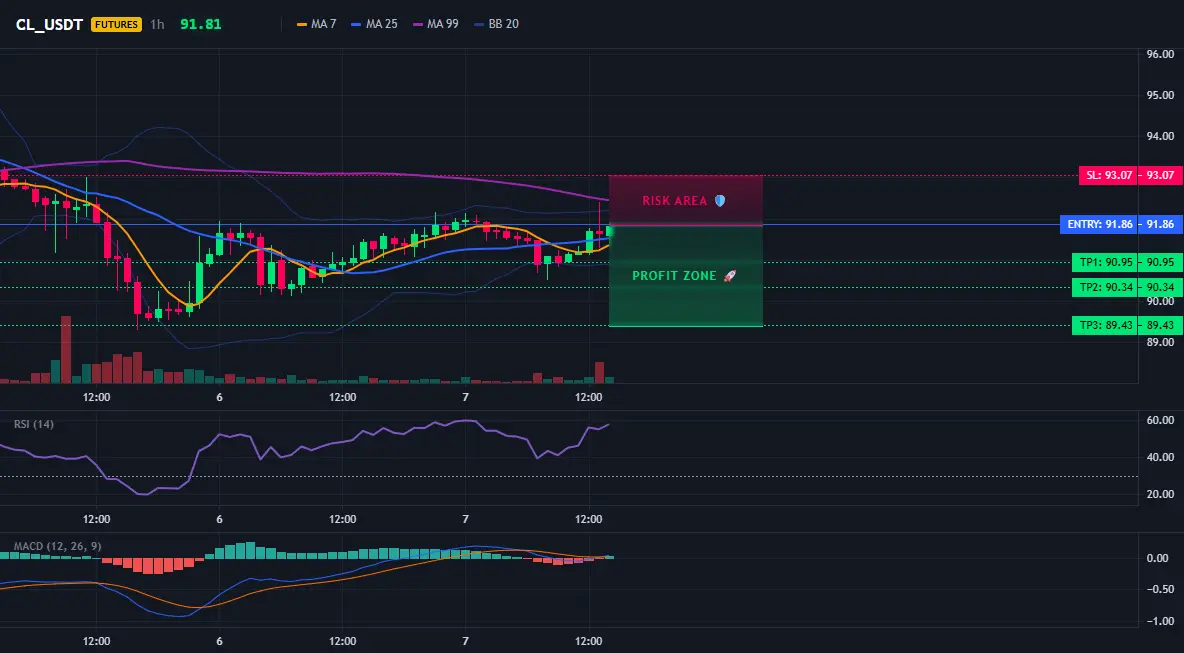This screenshot has width=1184, height=653.
Task: Click the 40.00 RSI axis value
Action: pos(1161,457)
